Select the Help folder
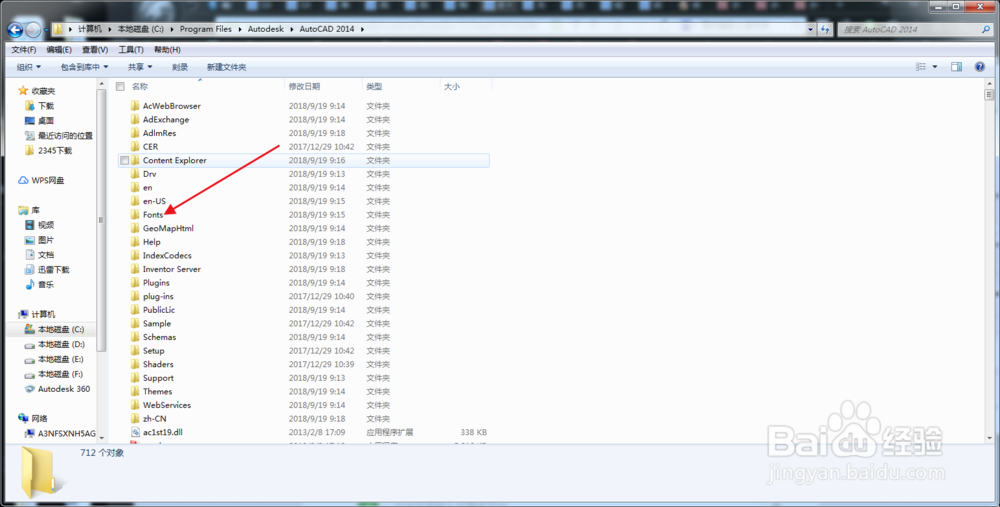This screenshot has width=1000, height=507. [152, 242]
